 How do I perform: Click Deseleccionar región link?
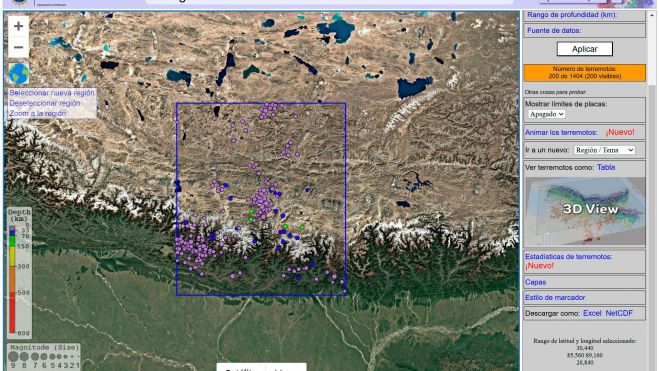coord(45,103)
